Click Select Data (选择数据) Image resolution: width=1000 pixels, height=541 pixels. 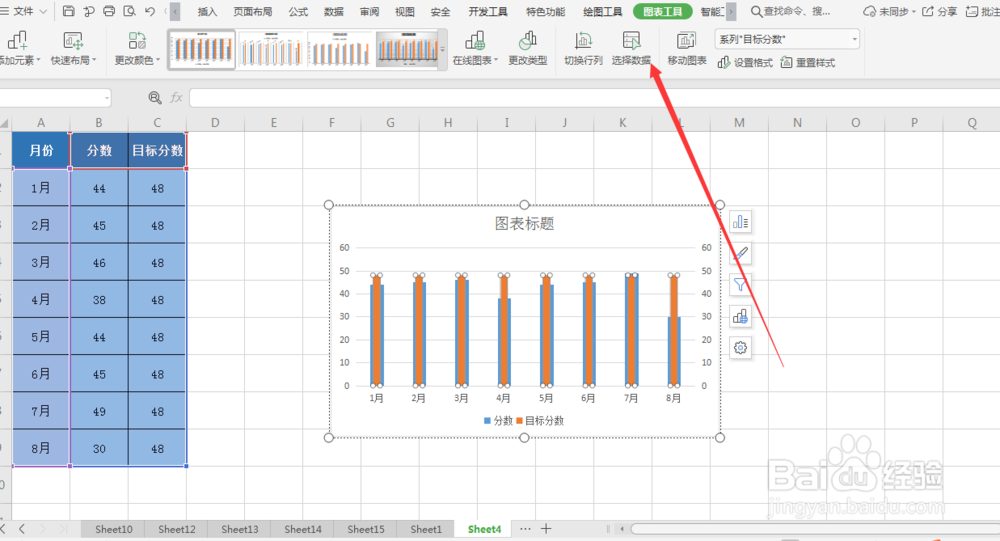[x=631, y=49]
